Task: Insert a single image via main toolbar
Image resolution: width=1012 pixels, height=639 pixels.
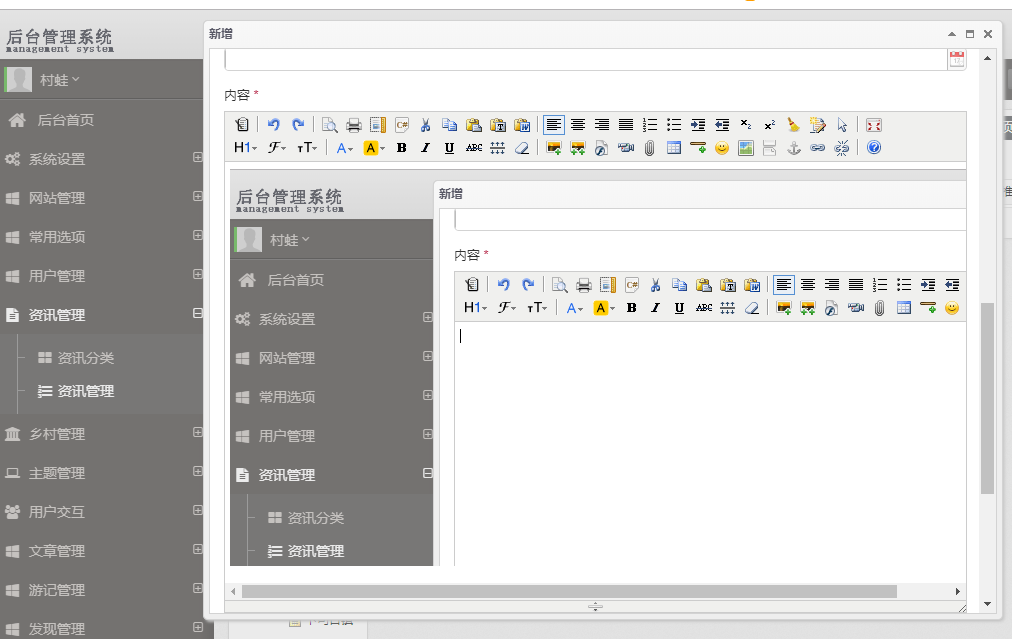Action: pyautogui.click(x=554, y=148)
